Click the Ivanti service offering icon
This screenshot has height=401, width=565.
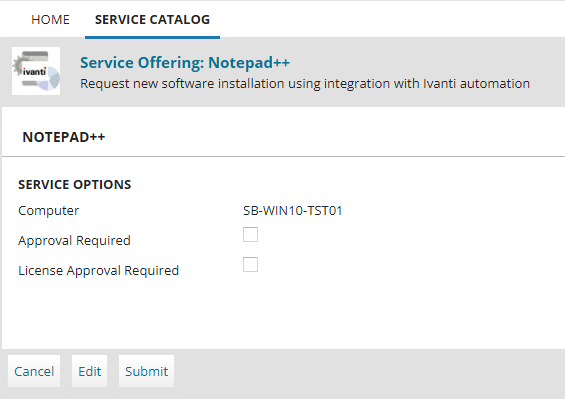[x=36, y=71]
